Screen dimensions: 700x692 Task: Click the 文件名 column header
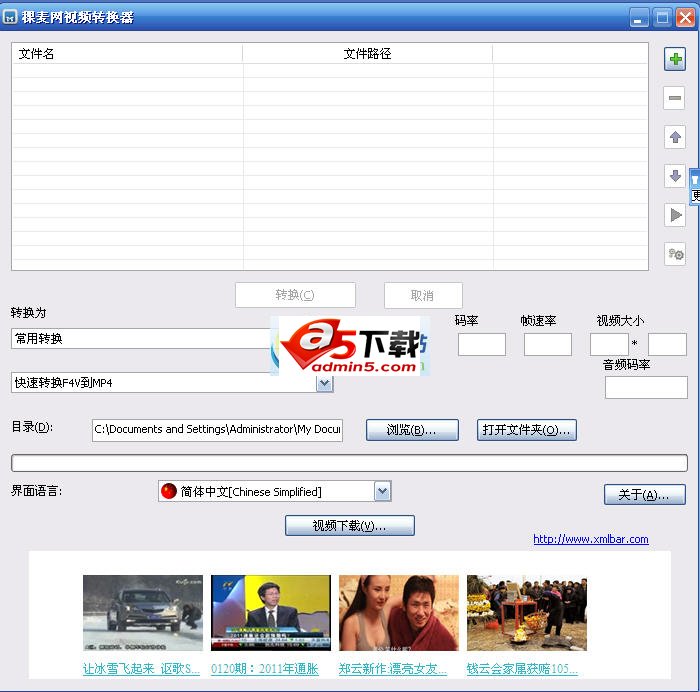tap(127, 54)
